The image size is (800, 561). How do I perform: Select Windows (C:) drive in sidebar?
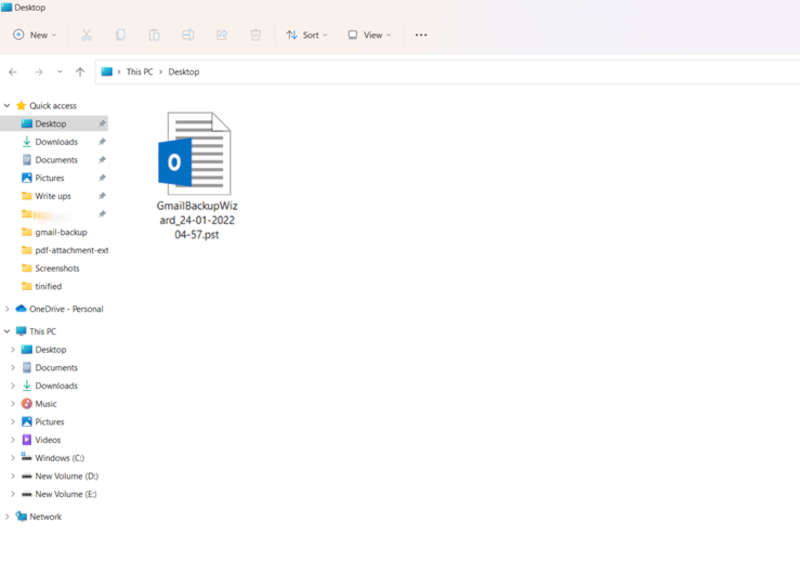59,458
